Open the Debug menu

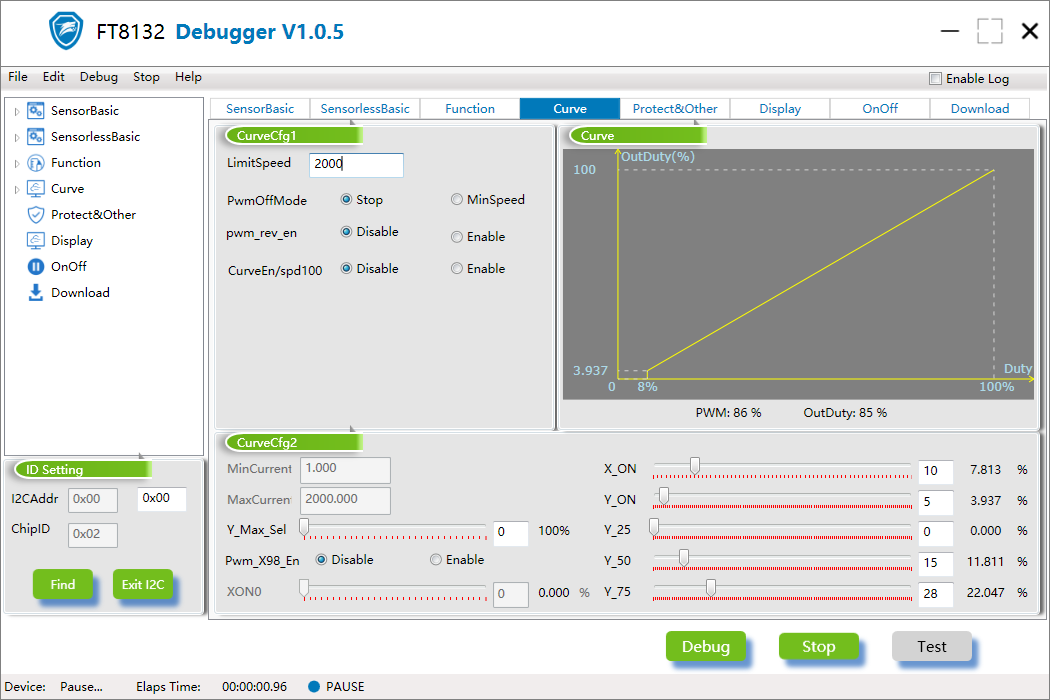(98, 77)
